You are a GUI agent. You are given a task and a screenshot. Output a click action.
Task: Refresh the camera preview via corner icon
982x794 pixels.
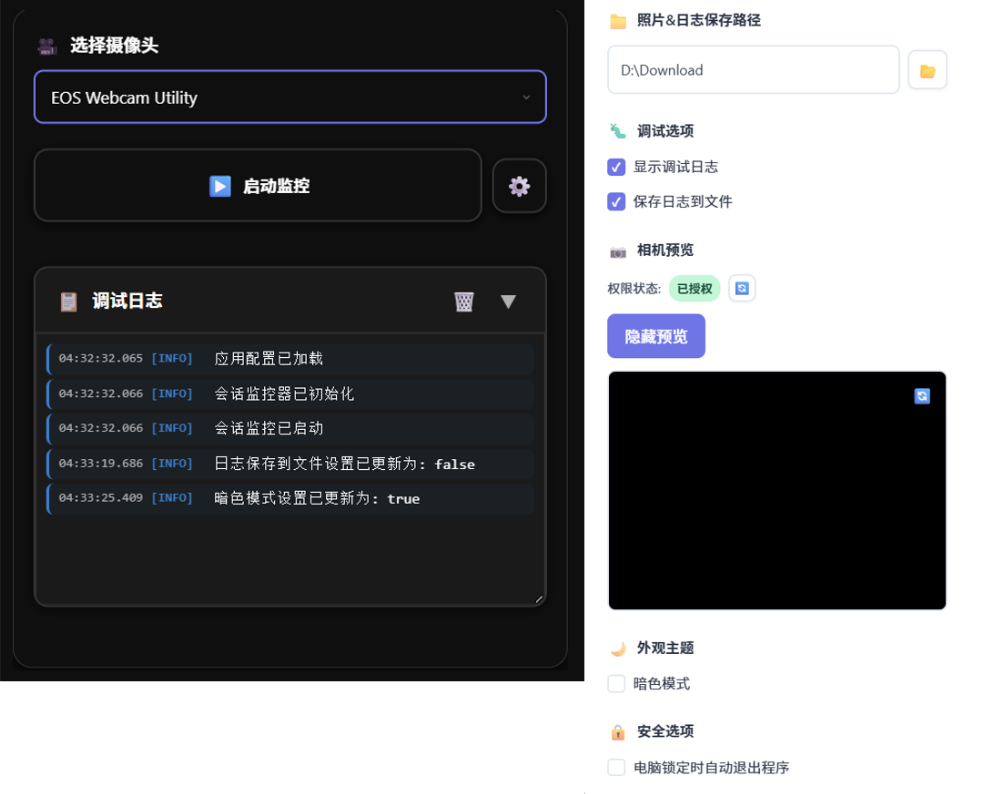(922, 396)
